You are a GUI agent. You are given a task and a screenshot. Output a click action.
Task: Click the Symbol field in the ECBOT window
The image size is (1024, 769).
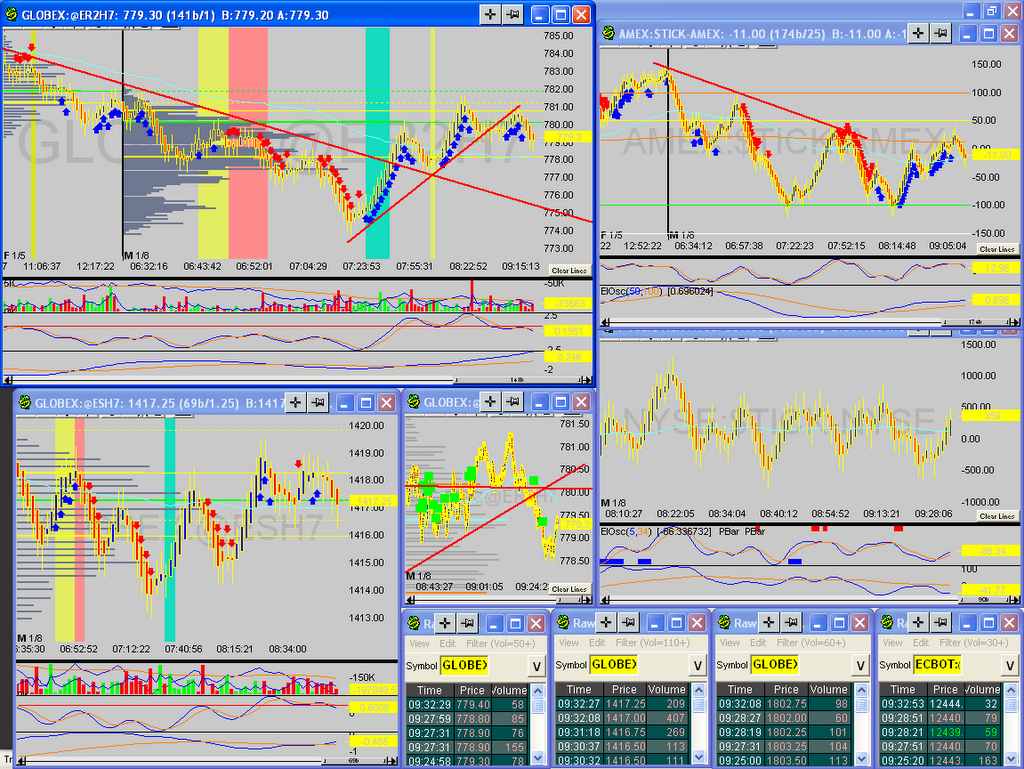(x=938, y=666)
